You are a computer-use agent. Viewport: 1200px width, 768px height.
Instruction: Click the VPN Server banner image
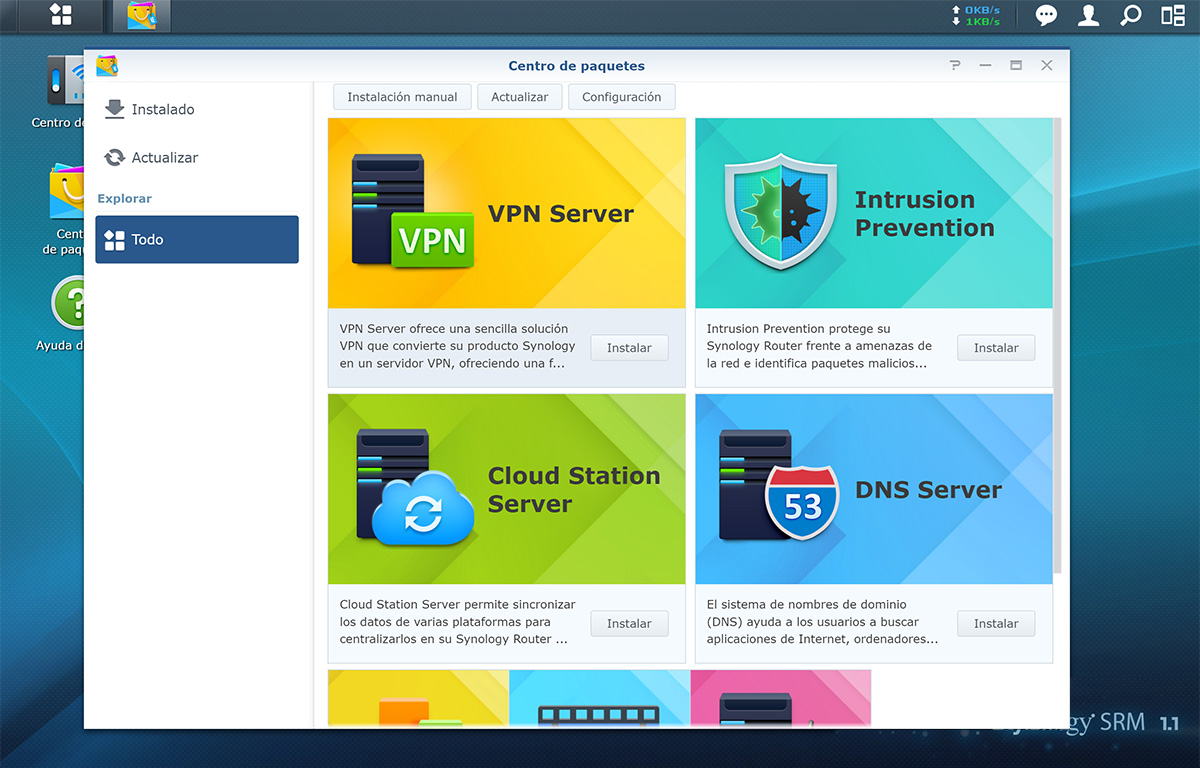click(507, 213)
